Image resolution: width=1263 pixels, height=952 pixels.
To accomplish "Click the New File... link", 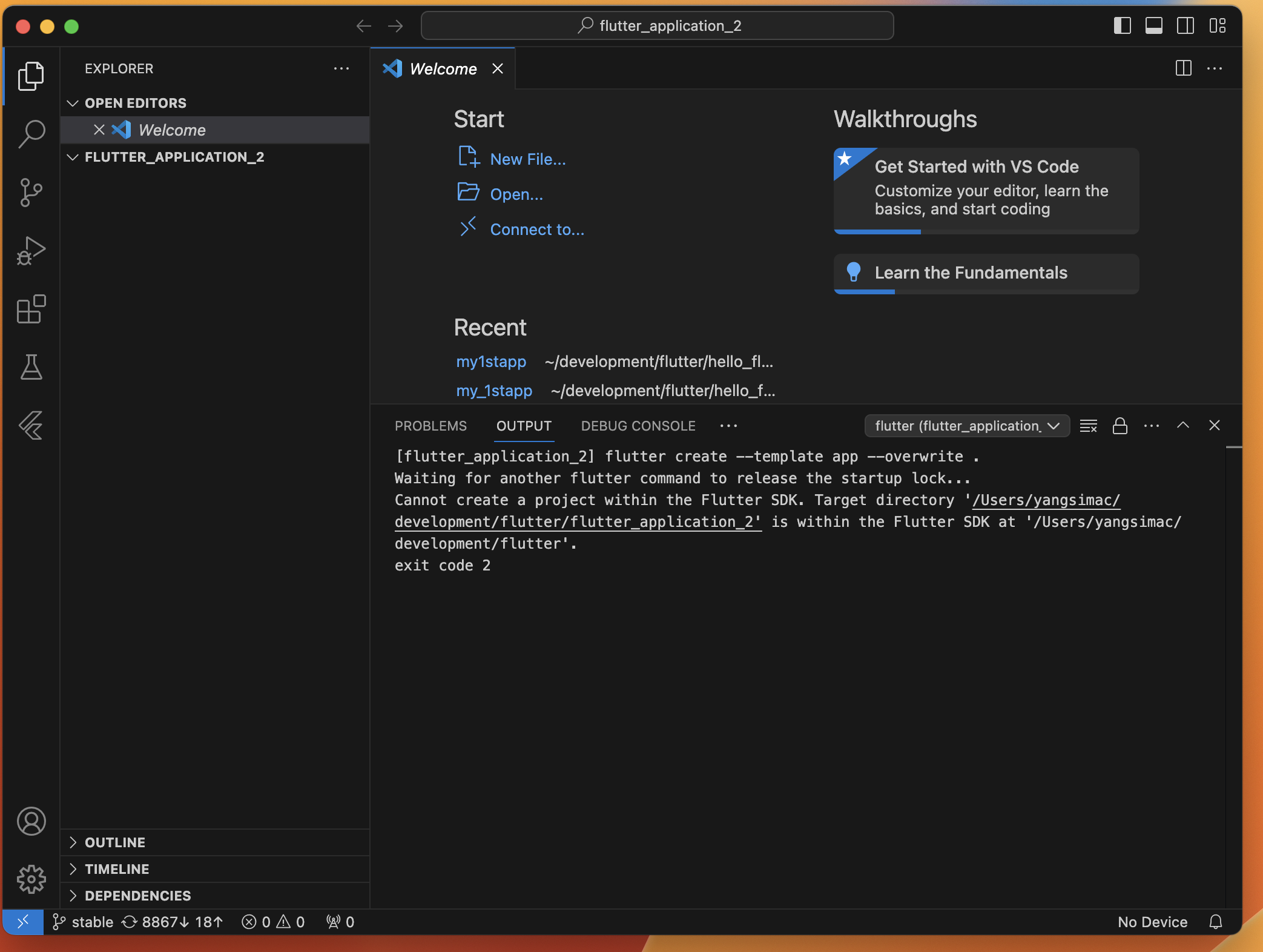I will (528, 159).
